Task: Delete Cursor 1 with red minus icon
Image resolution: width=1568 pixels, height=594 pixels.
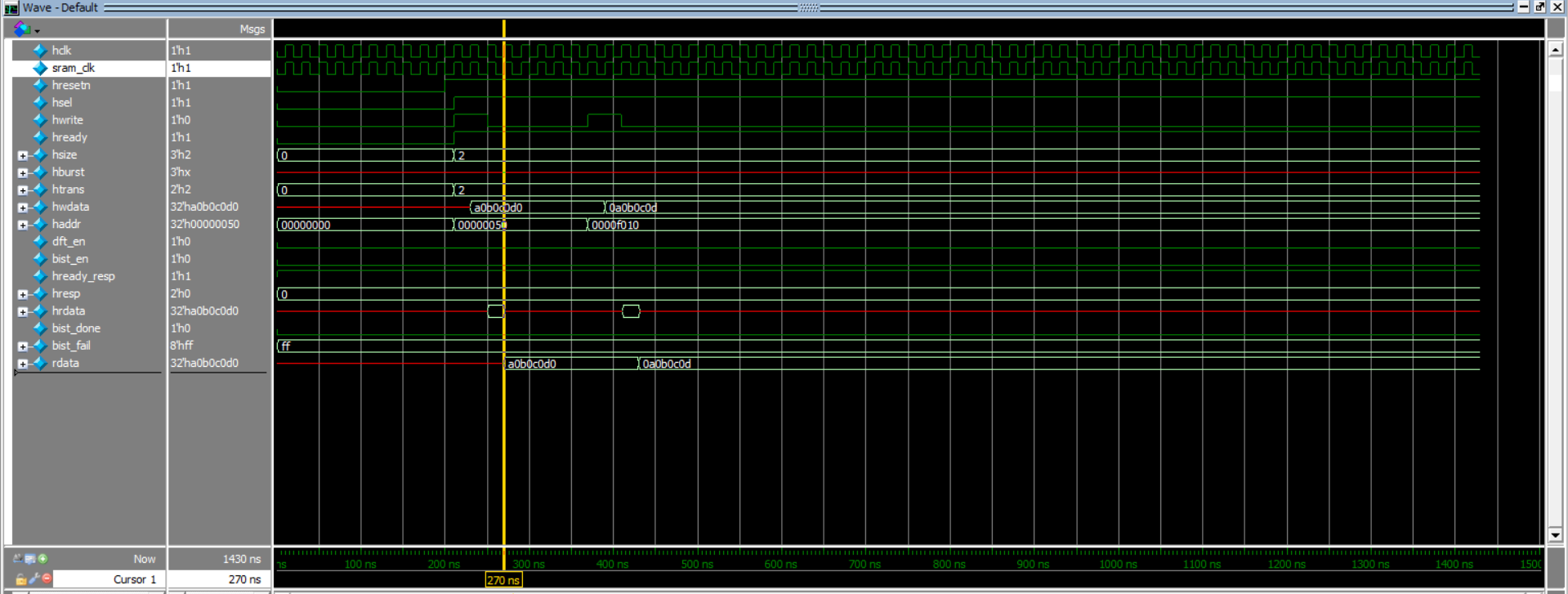Action: [x=47, y=579]
